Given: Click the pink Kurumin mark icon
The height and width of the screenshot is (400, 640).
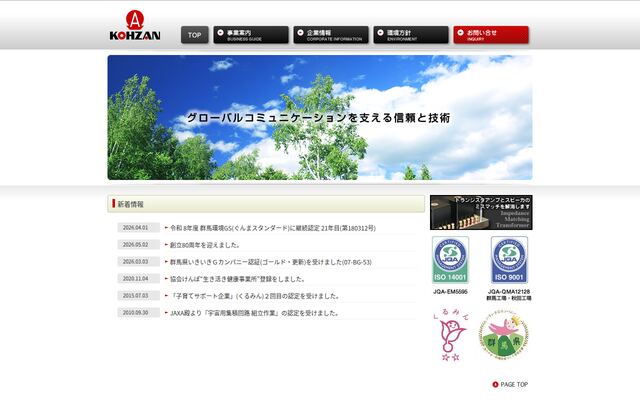Looking at the screenshot, I should click(x=451, y=335).
